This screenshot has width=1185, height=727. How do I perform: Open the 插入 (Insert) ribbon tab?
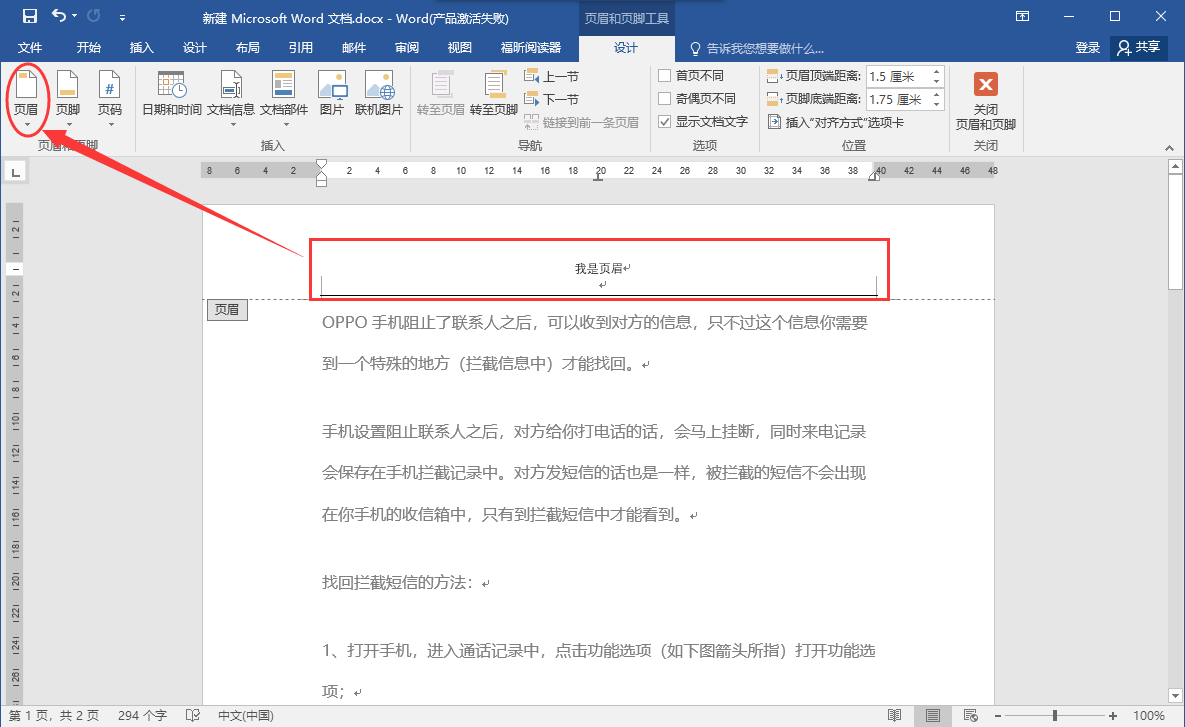tap(141, 48)
